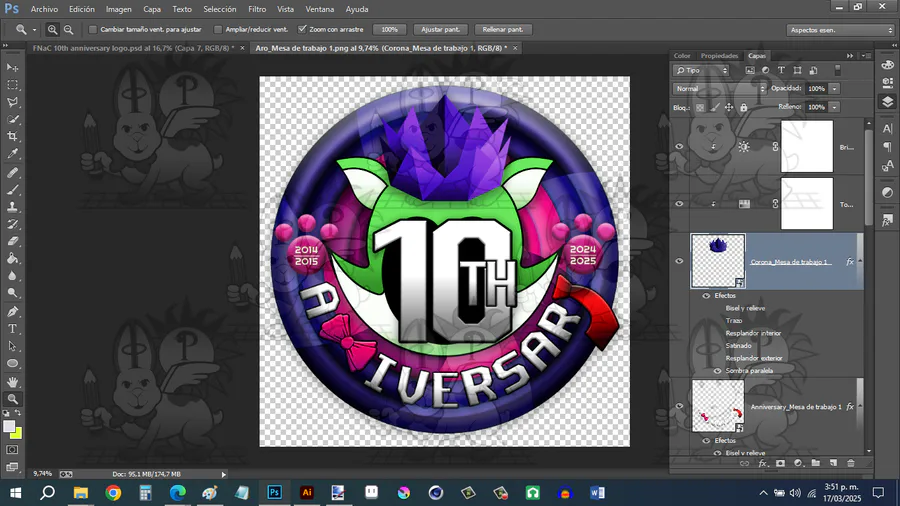Open the Character panel dock icon

(887, 129)
